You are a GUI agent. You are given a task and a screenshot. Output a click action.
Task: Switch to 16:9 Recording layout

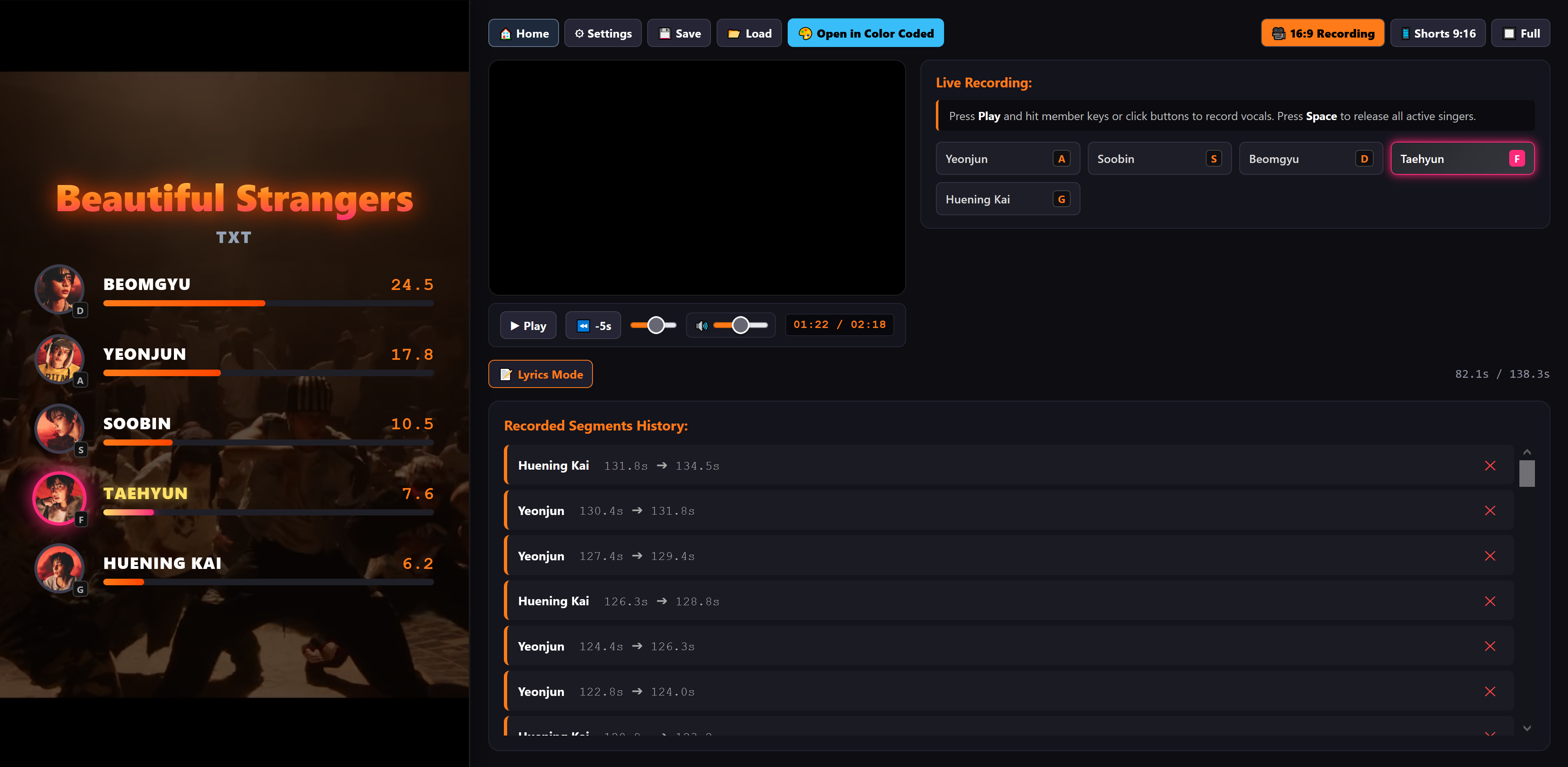pos(1323,33)
